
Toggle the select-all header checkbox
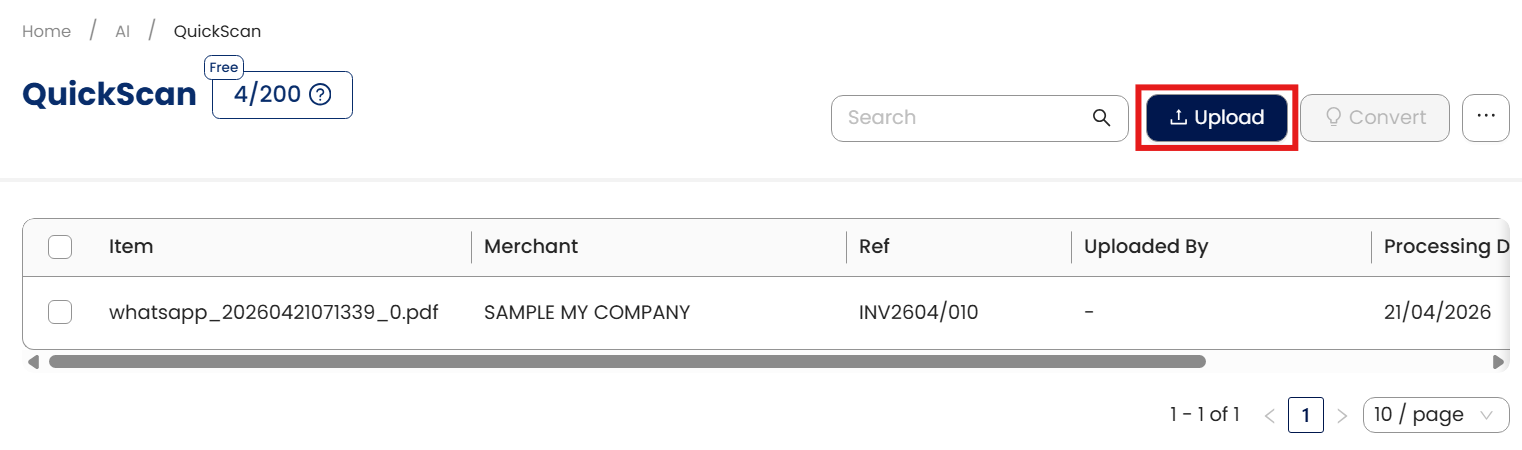[x=60, y=246]
